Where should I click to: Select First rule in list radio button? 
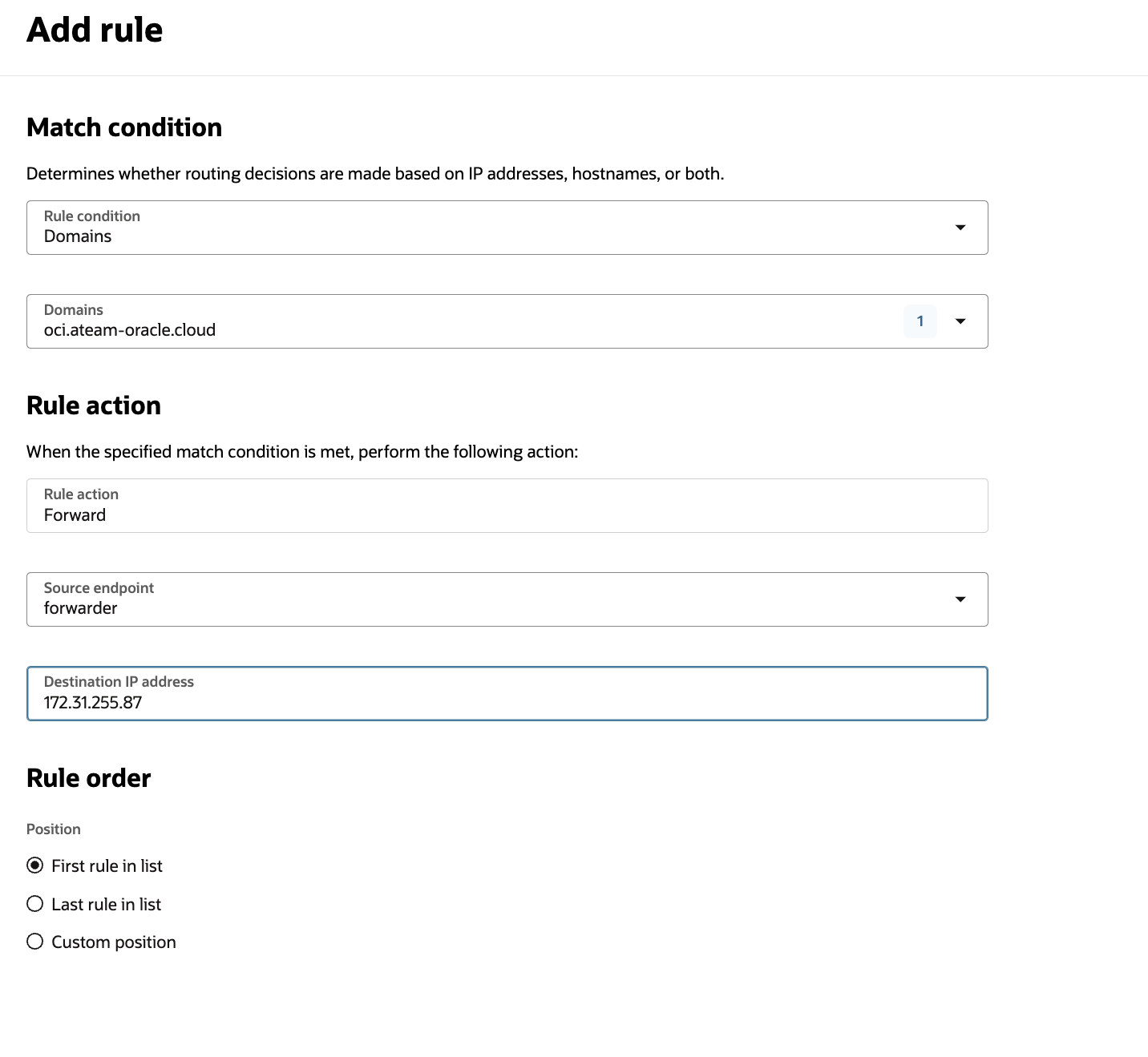(x=35, y=865)
